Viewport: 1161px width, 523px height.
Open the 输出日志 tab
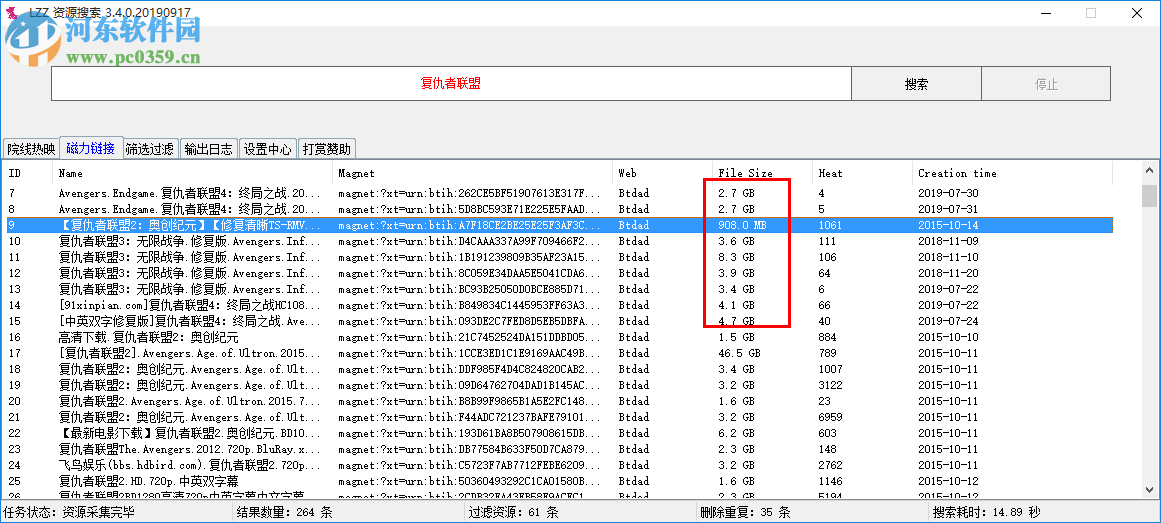[209, 149]
